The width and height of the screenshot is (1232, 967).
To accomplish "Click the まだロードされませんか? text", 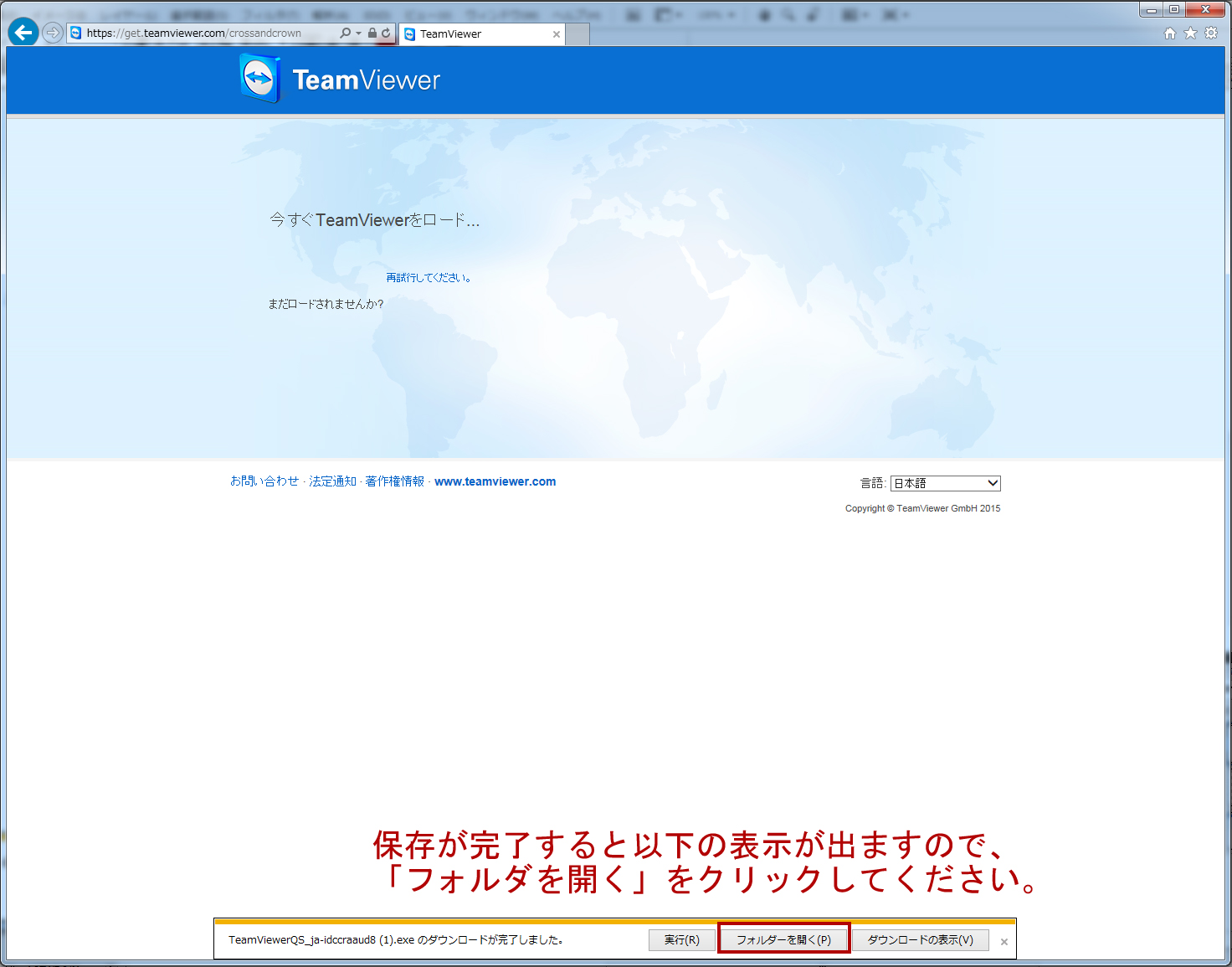I will pyautogui.click(x=326, y=304).
